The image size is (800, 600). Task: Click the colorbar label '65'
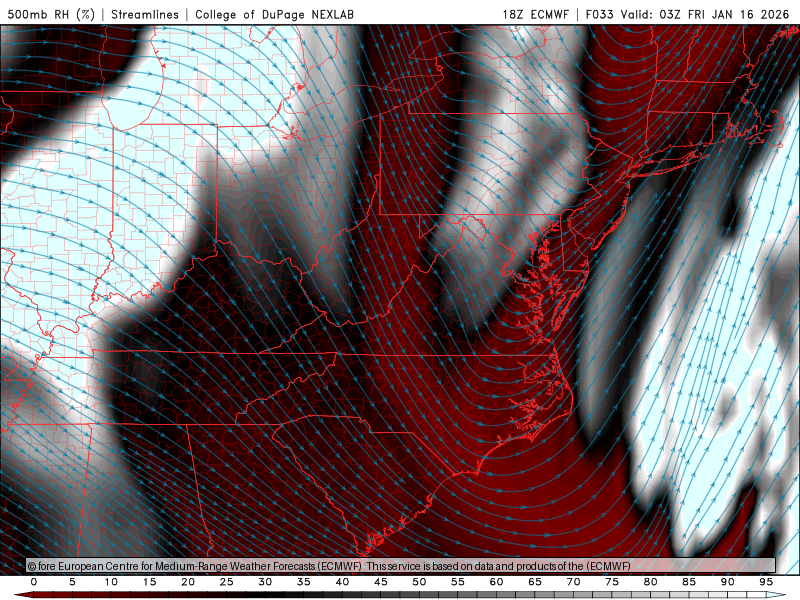pyautogui.click(x=535, y=582)
